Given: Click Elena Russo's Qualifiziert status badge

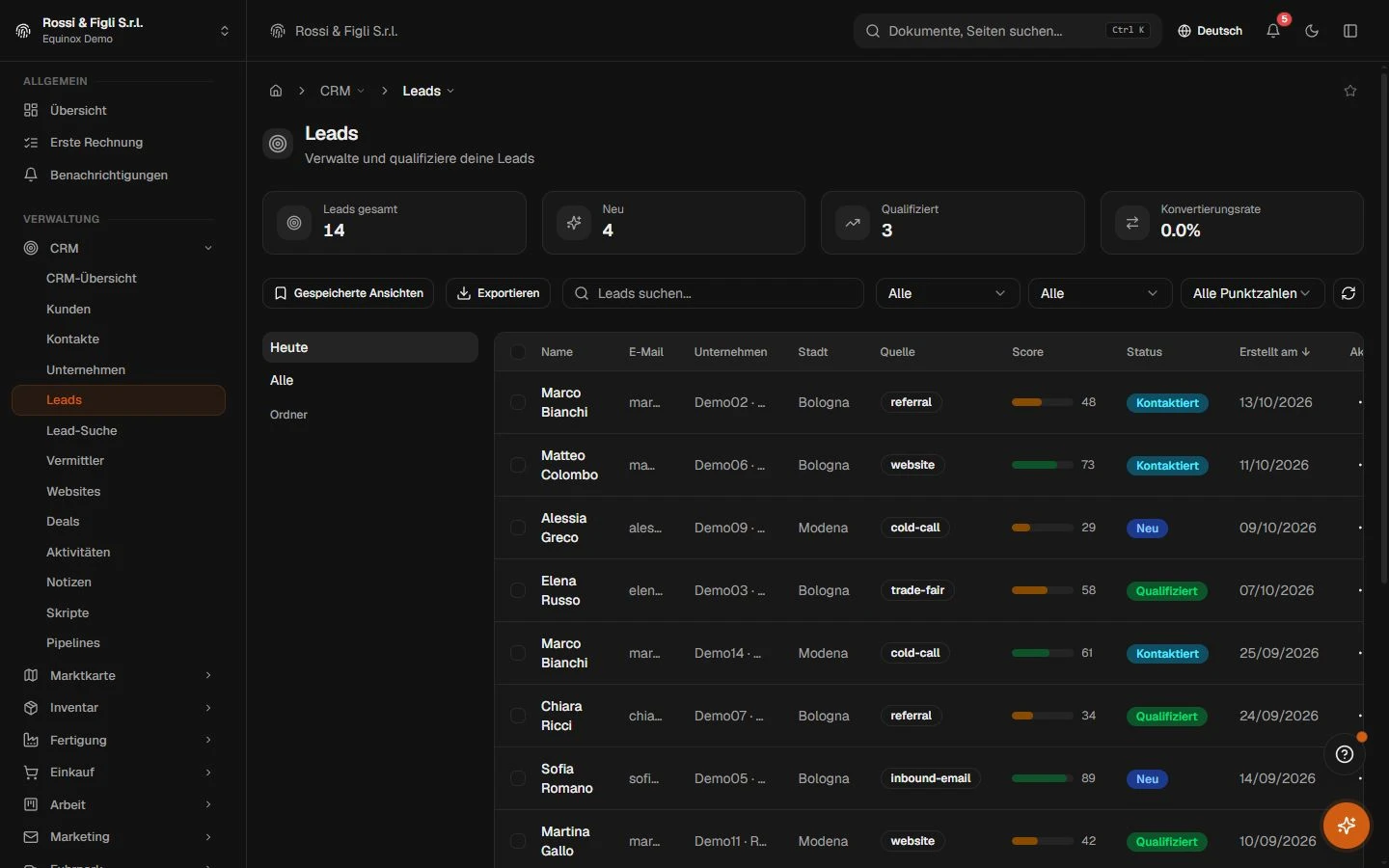Looking at the screenshot, I should (x=1167, y=591).
